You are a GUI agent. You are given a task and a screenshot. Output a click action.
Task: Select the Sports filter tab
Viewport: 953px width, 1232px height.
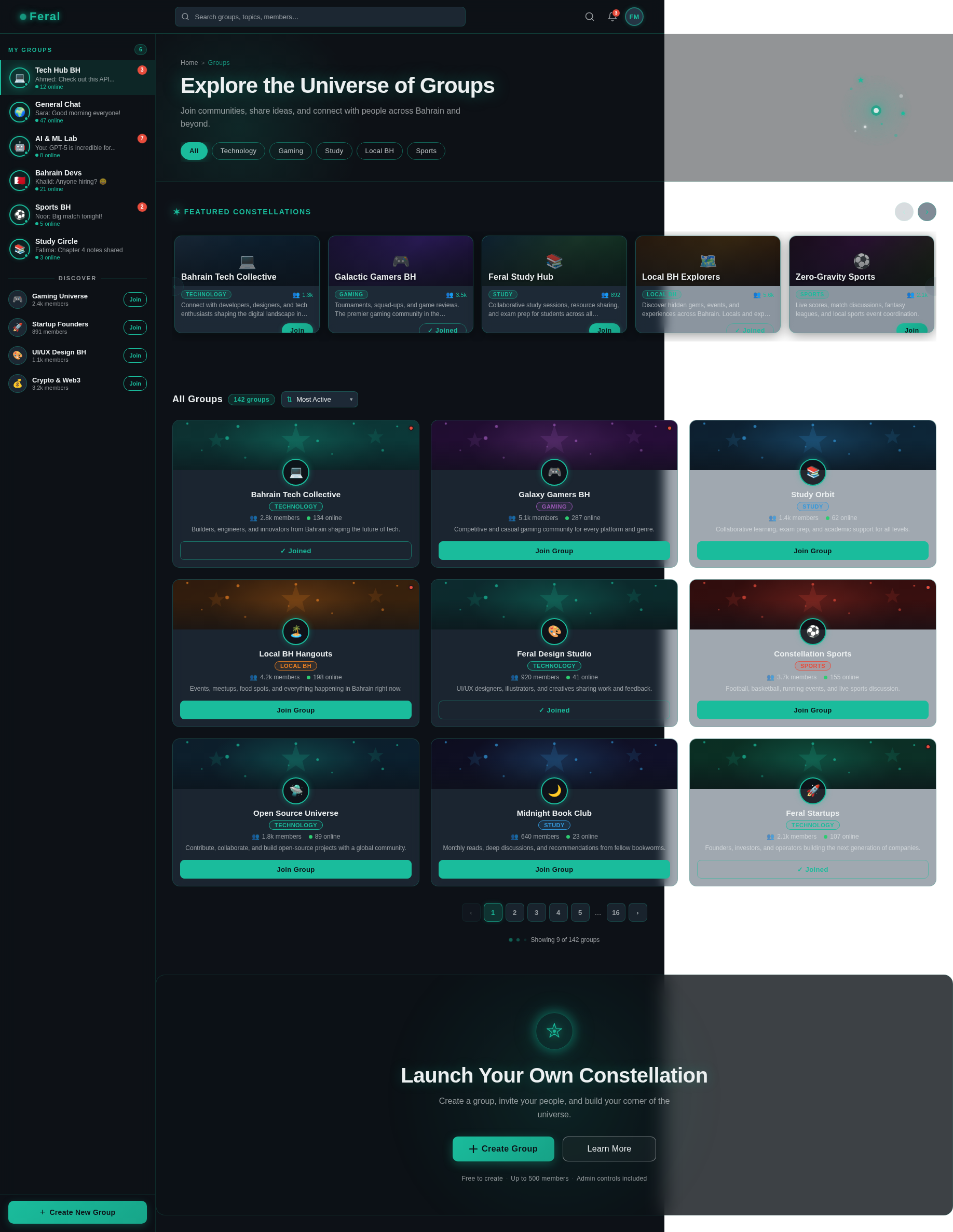coord(426,151)
